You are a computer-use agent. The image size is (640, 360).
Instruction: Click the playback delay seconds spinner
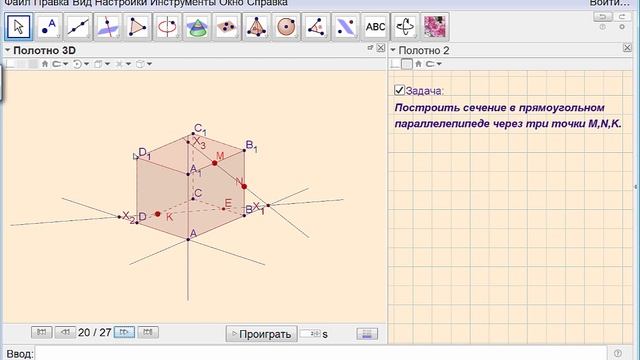click(x=310, y=333)
